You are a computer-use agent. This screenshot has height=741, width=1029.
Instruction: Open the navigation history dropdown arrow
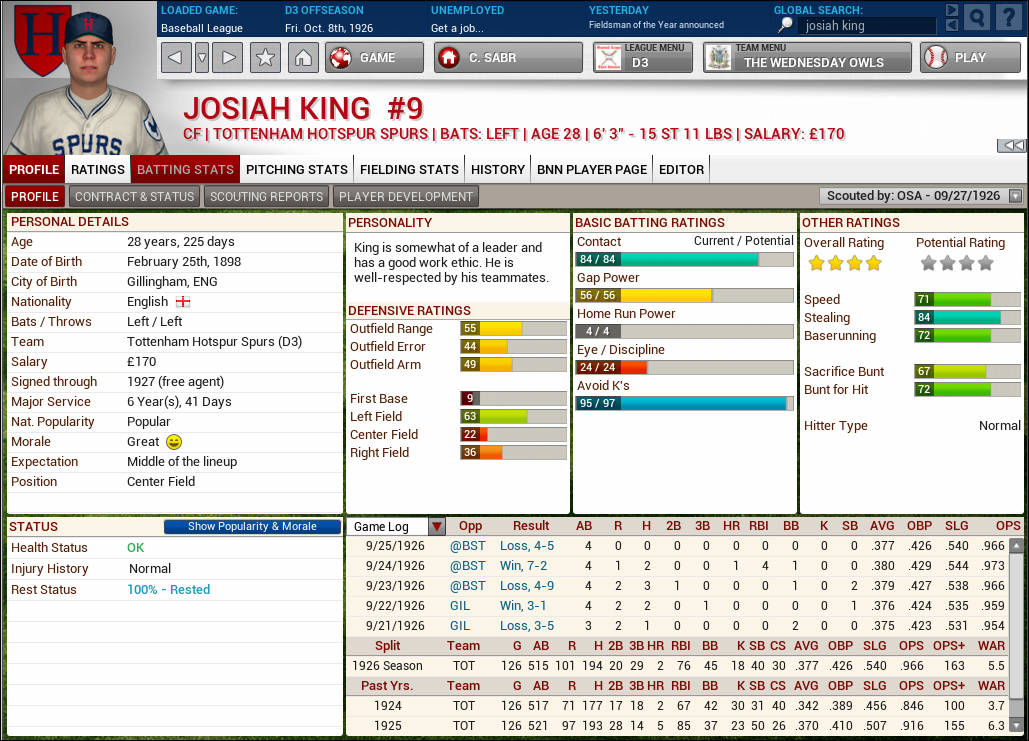202,58
